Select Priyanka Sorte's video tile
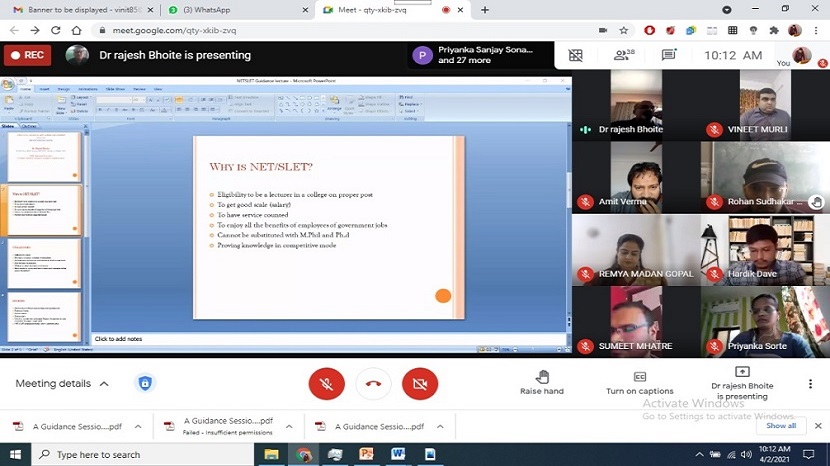The width and height of the screenshot is (830, 466). click(x=765, y=322)
